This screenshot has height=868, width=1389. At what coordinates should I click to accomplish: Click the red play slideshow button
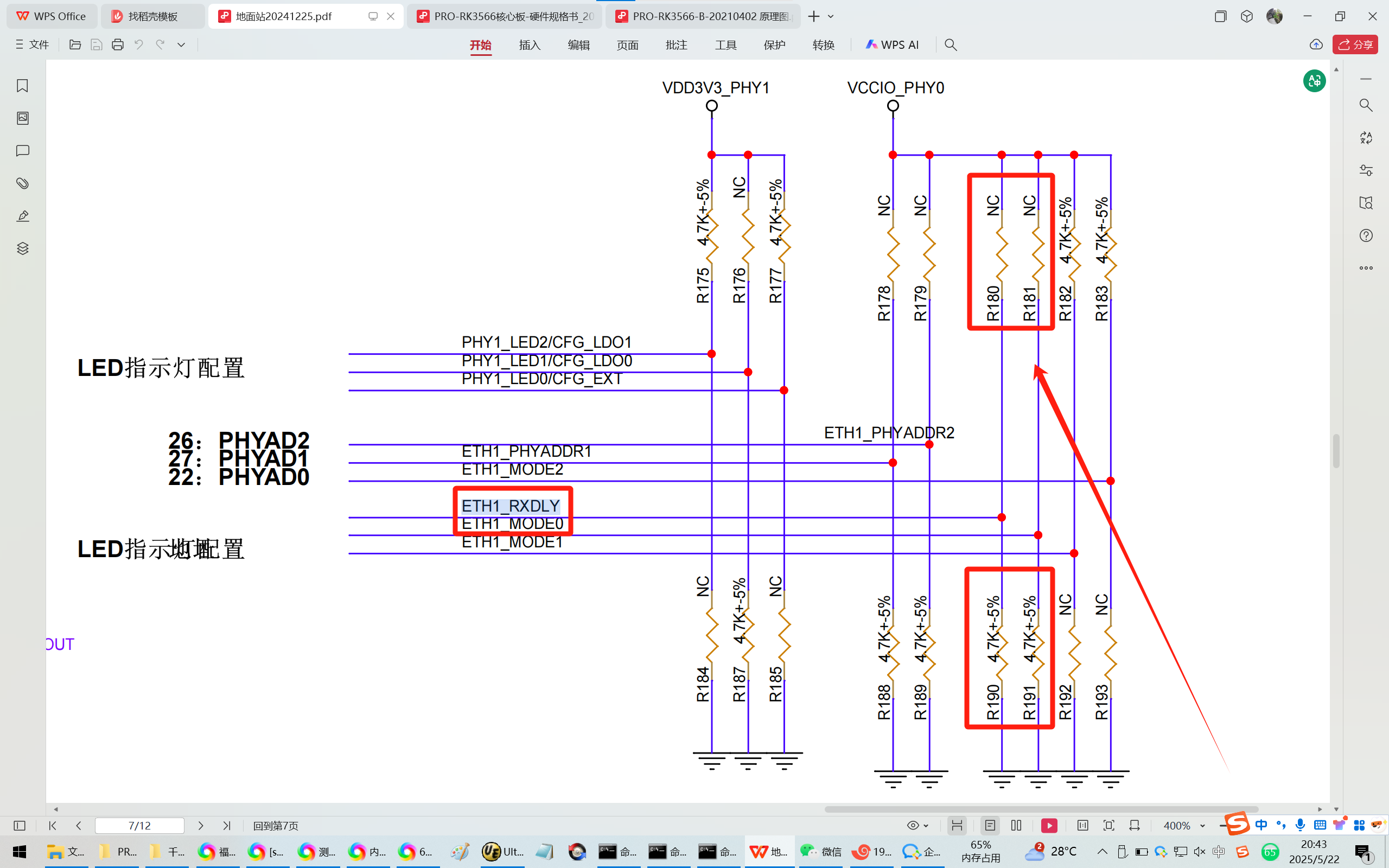coord(1049,826)
